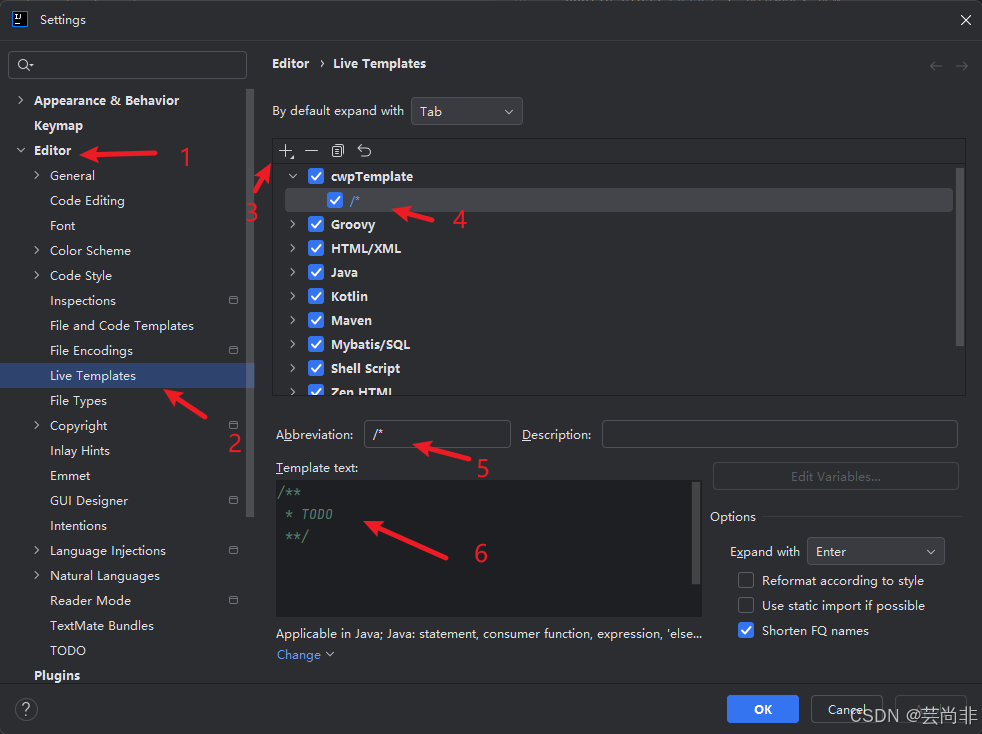Expand the Groovy template group

pos(292,224)
